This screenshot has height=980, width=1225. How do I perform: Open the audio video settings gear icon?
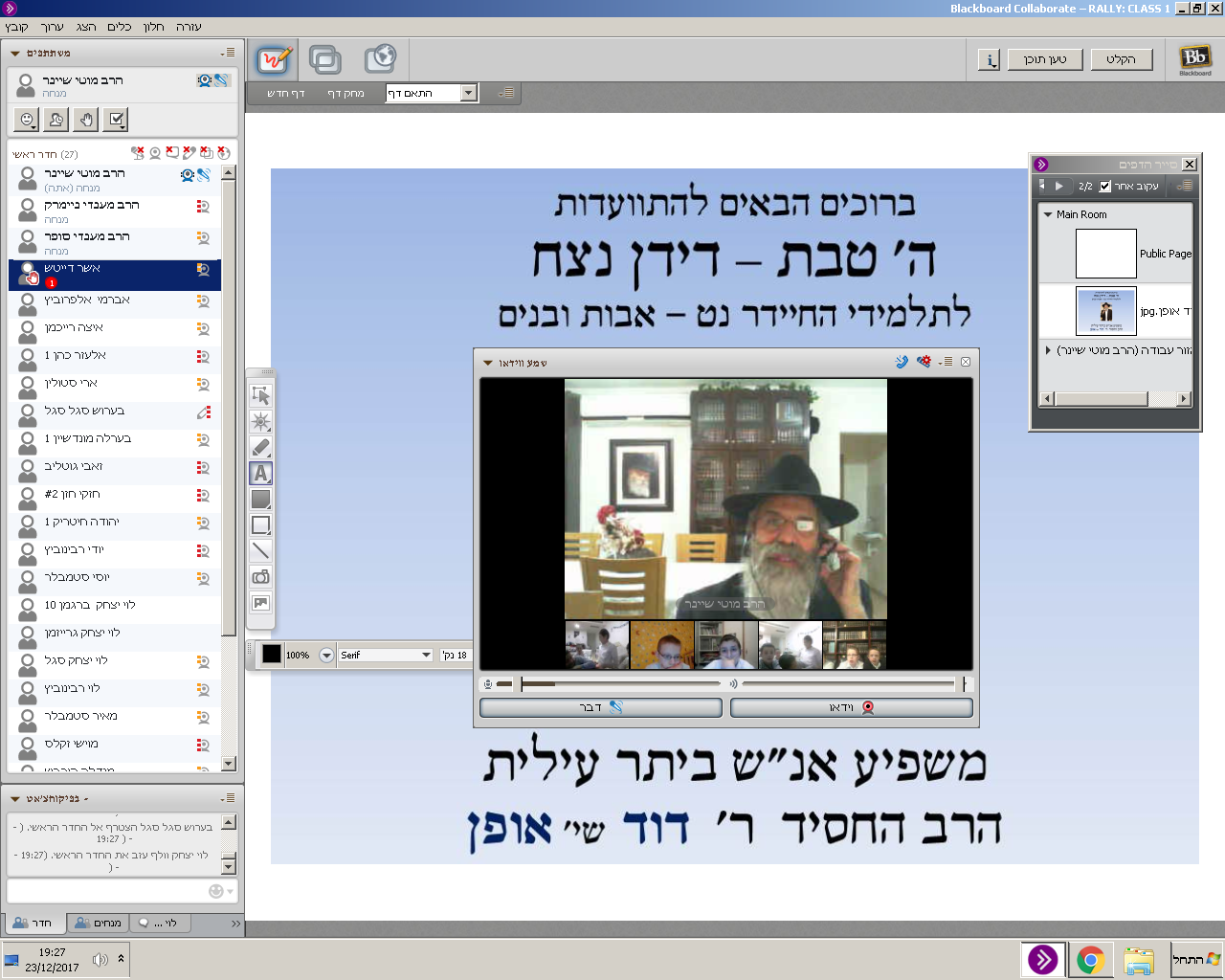(x=924, y=362)
